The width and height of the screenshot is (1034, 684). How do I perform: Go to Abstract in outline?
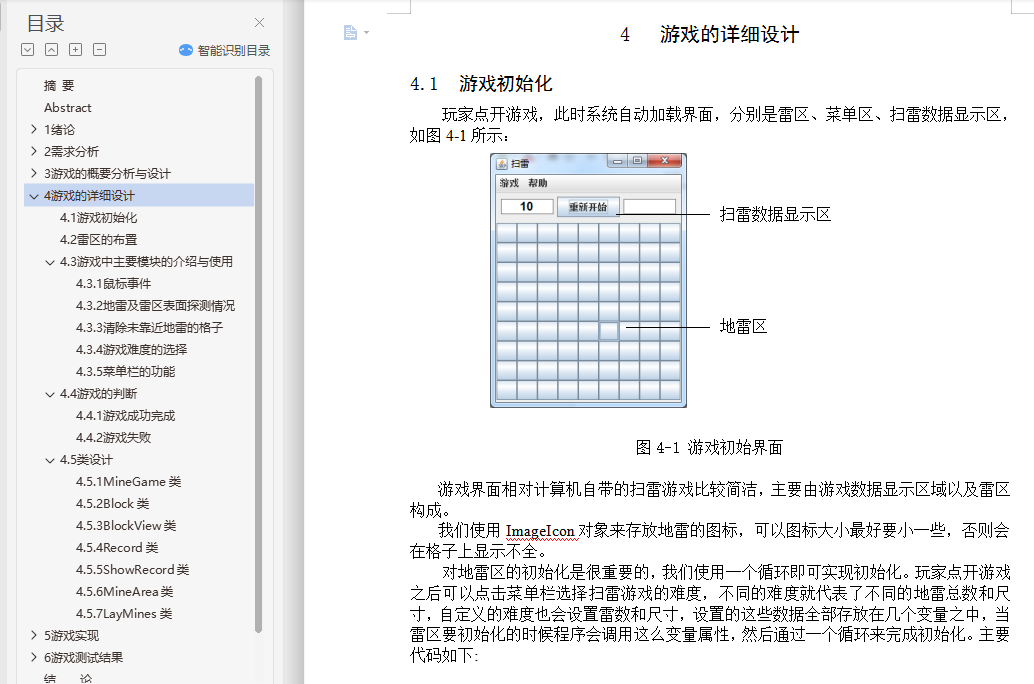[67, 108]
